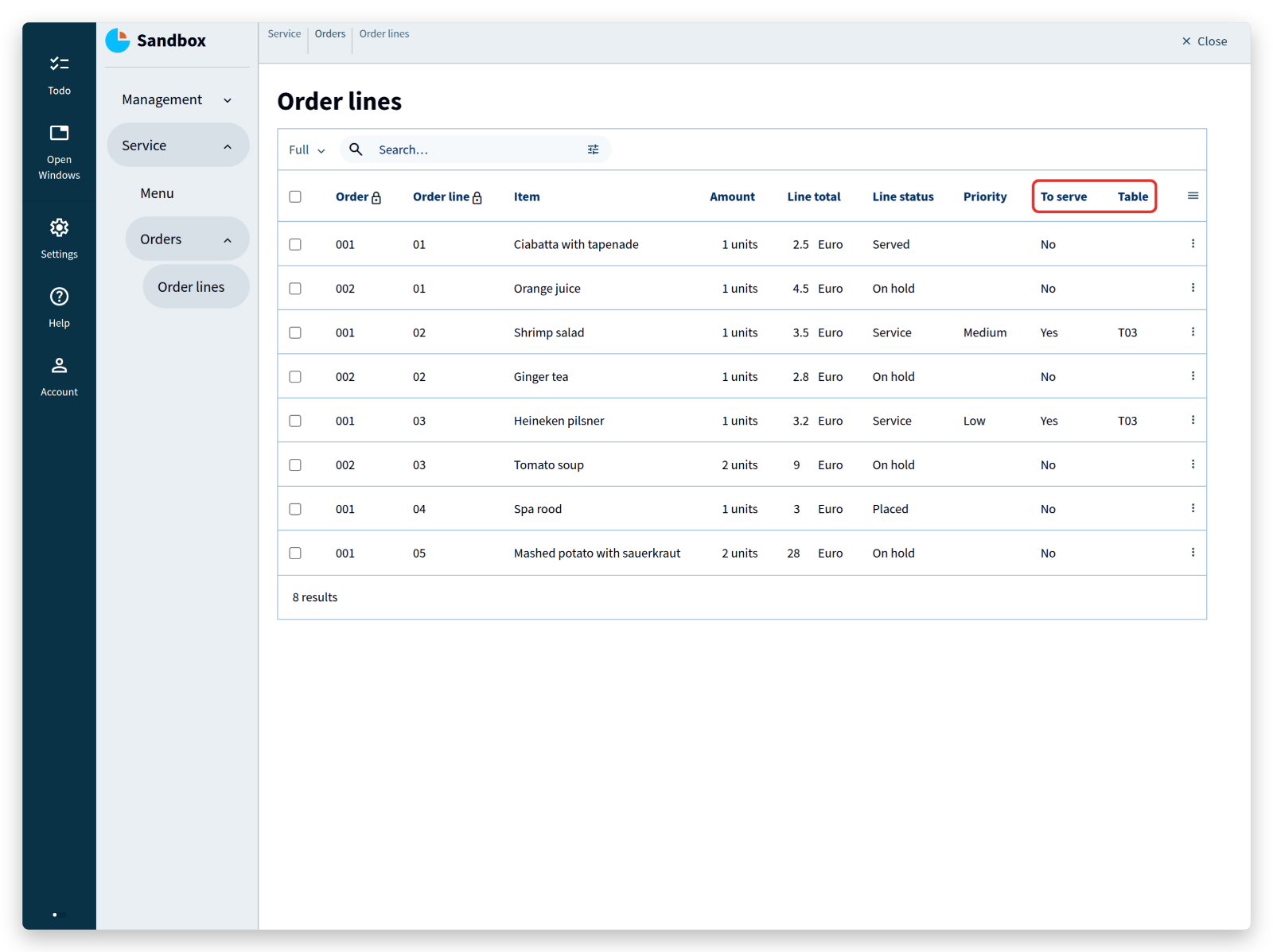Open row menu for Heineken pilsner
Image resolution: width=1273 pixels, height=952 pixels.
(x=1193, y=421)
